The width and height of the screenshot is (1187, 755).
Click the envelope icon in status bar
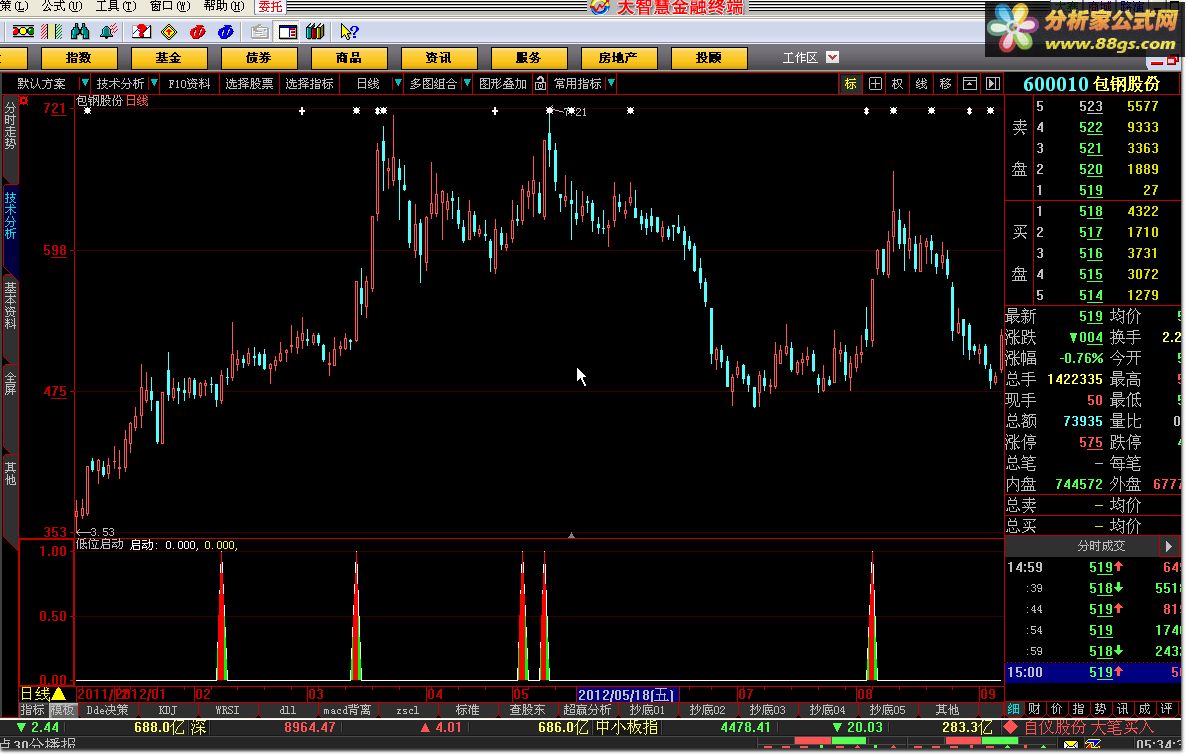1070,744
